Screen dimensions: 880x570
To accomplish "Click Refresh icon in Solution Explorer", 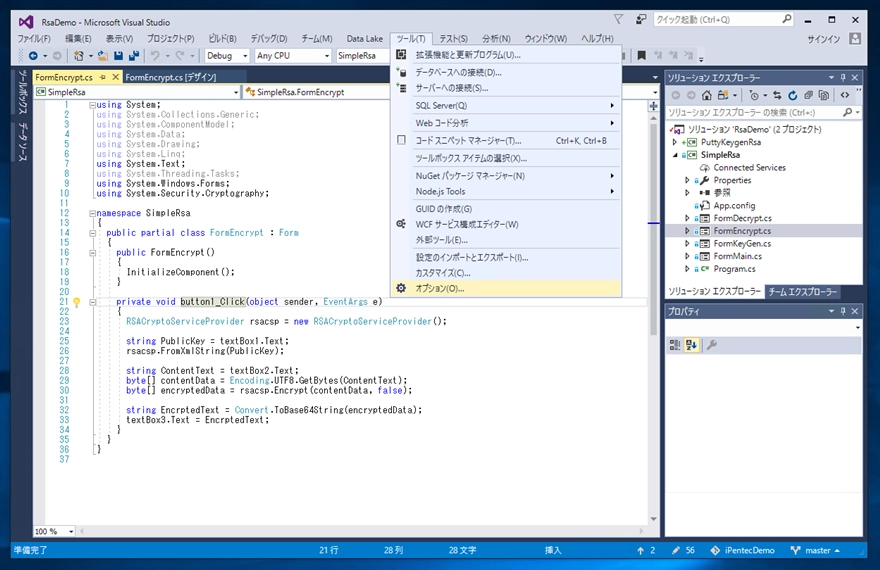I will click(x=792, y=95).
